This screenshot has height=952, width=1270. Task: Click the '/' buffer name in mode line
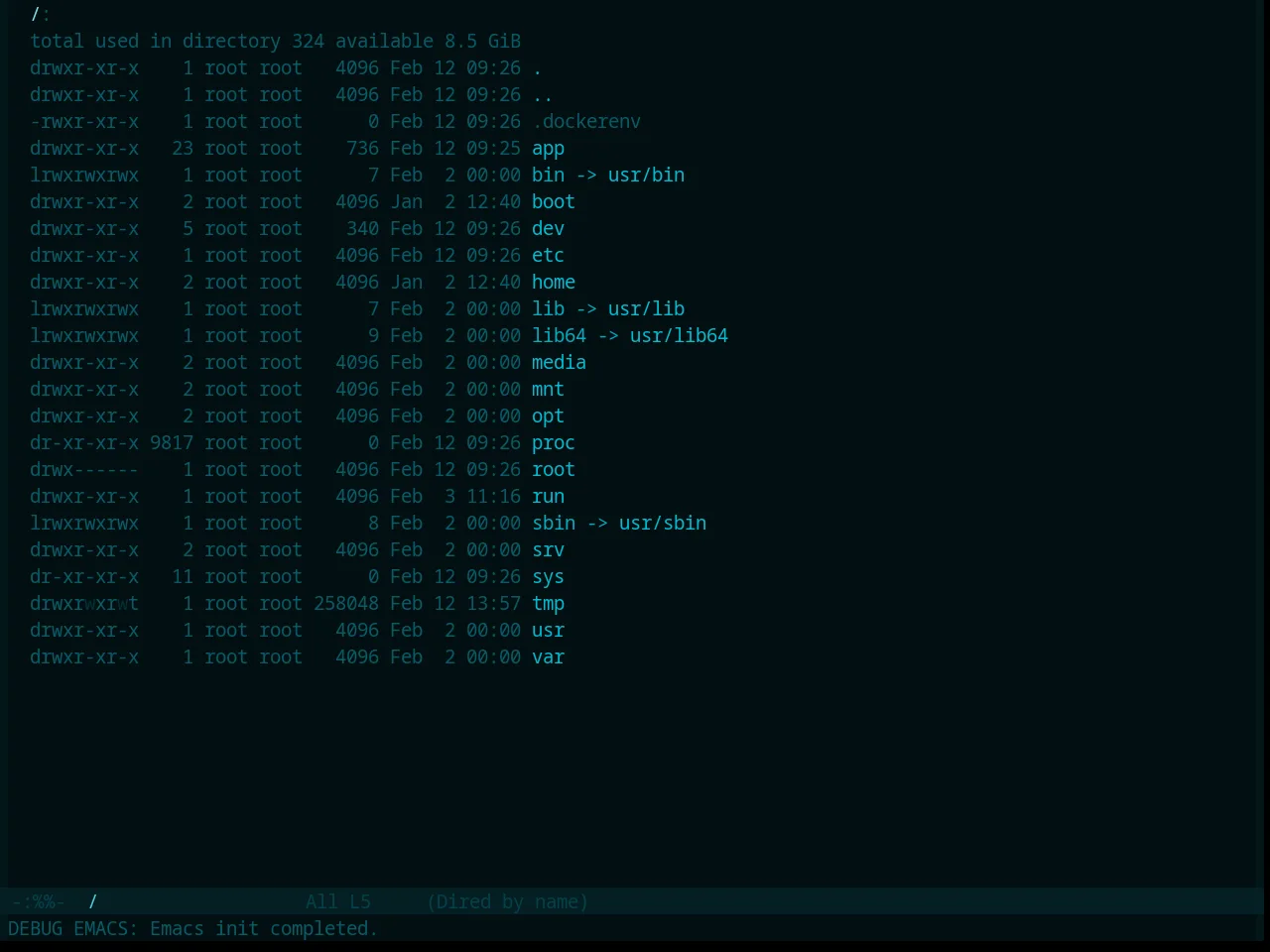point(93,901)
